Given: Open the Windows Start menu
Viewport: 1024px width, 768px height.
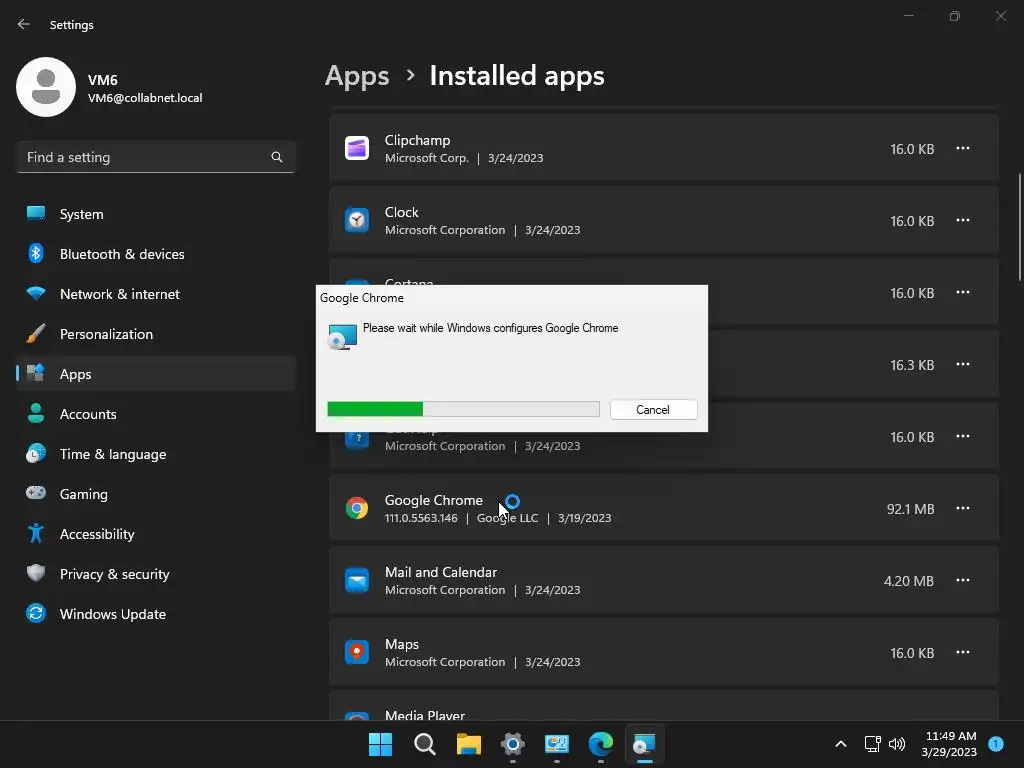Looking at the screenshot, I should 380,744.
